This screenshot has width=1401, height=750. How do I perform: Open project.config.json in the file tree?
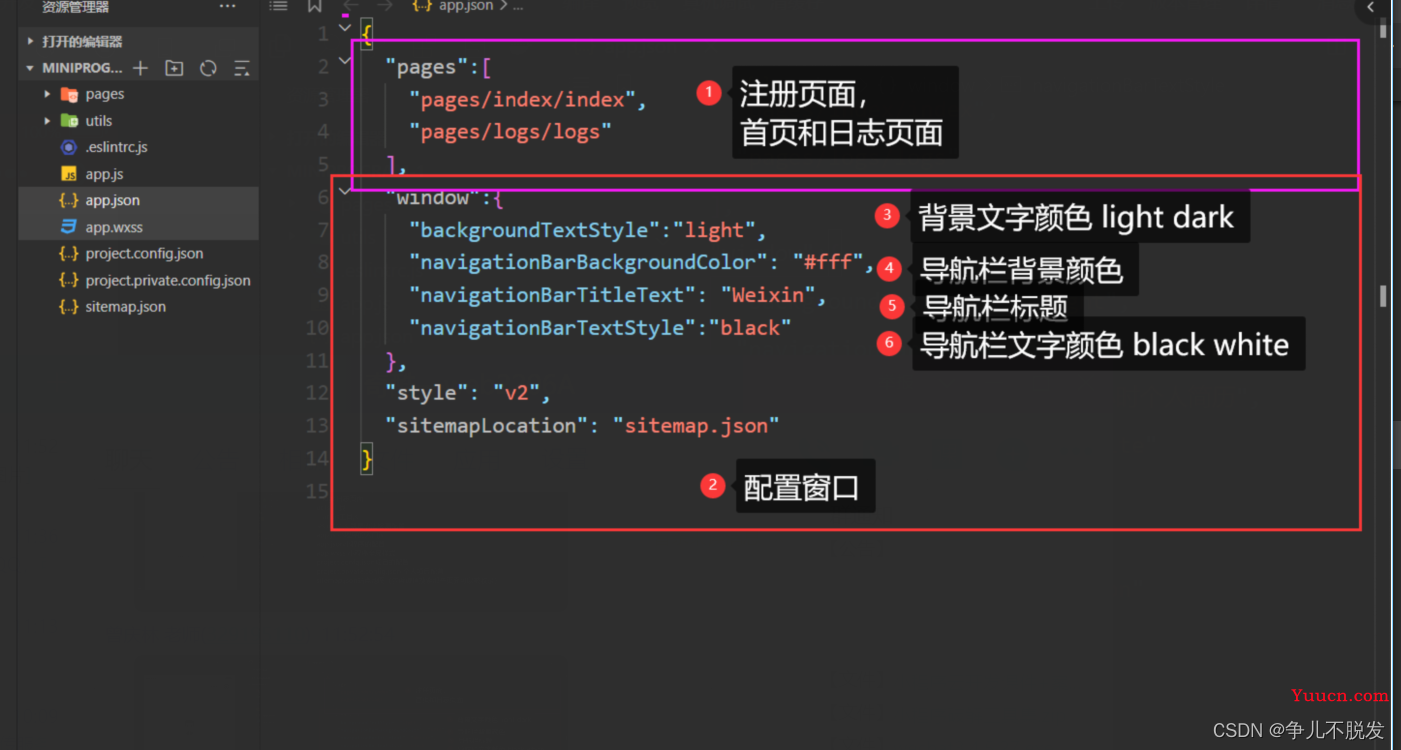pyautogui.click(x=139, y=254)
